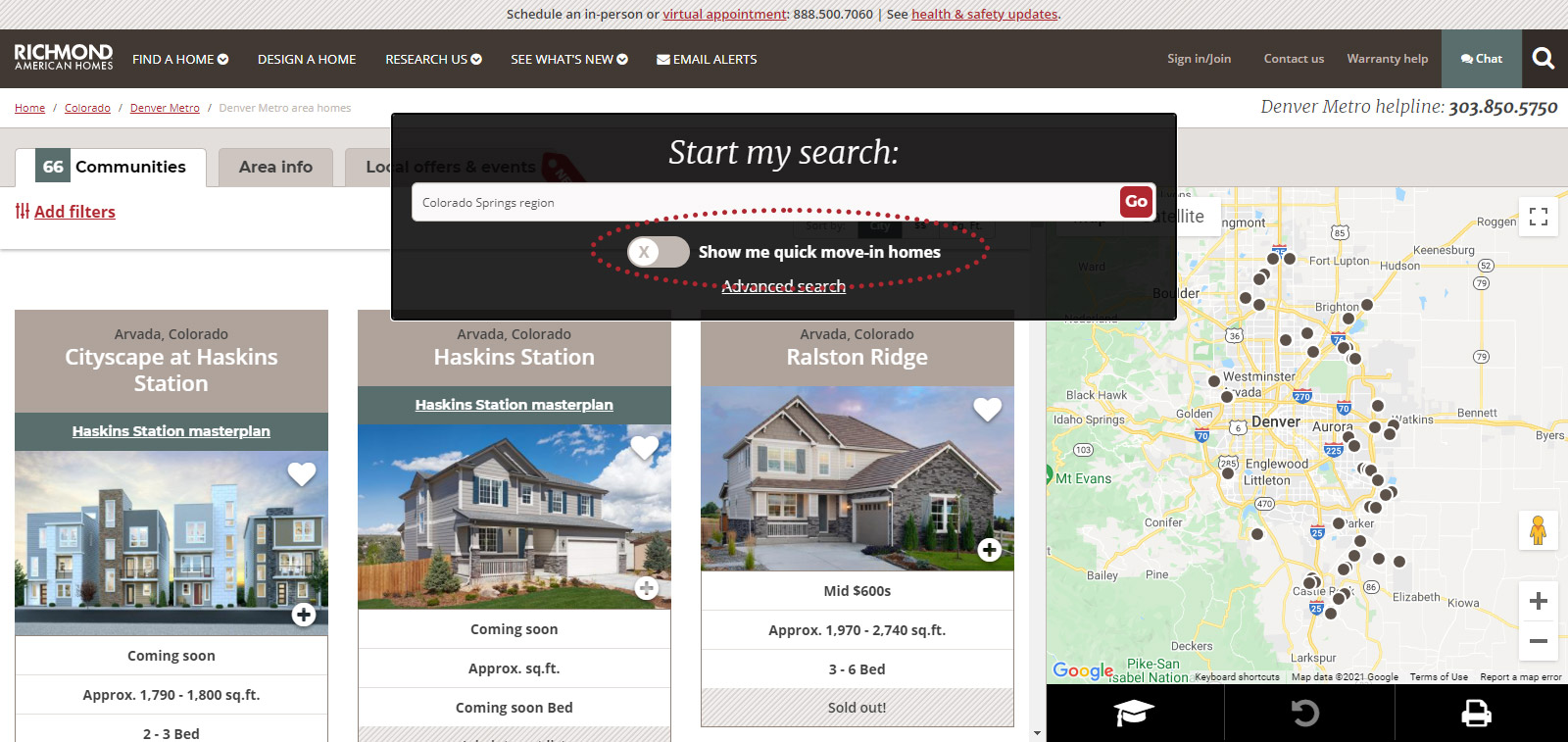
Task: Select the Street View pegman icon
Action: pos(1538,530)
